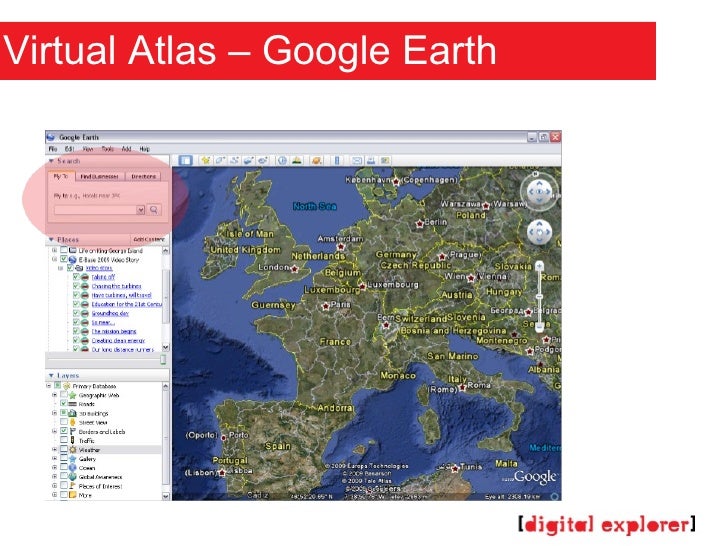The width and height of the screenshot is (728, 546).
Task: Click the Street View pegman layer icon
Action: [x=72, y=422]
